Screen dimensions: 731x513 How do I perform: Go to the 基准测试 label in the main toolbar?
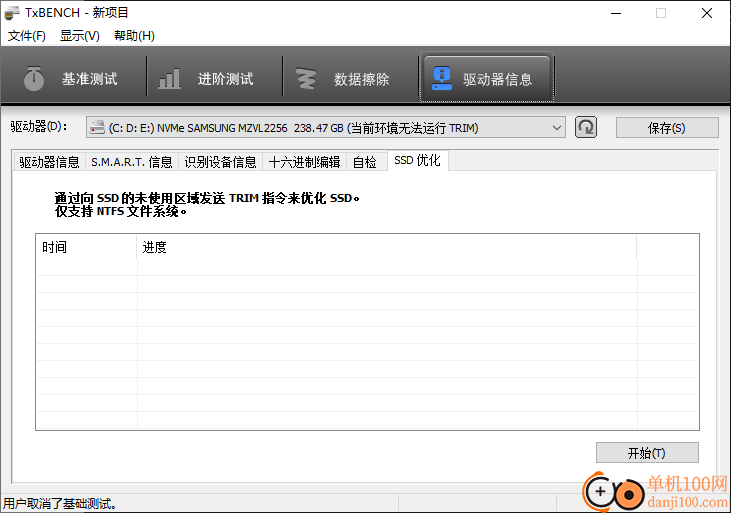[90, 79]
